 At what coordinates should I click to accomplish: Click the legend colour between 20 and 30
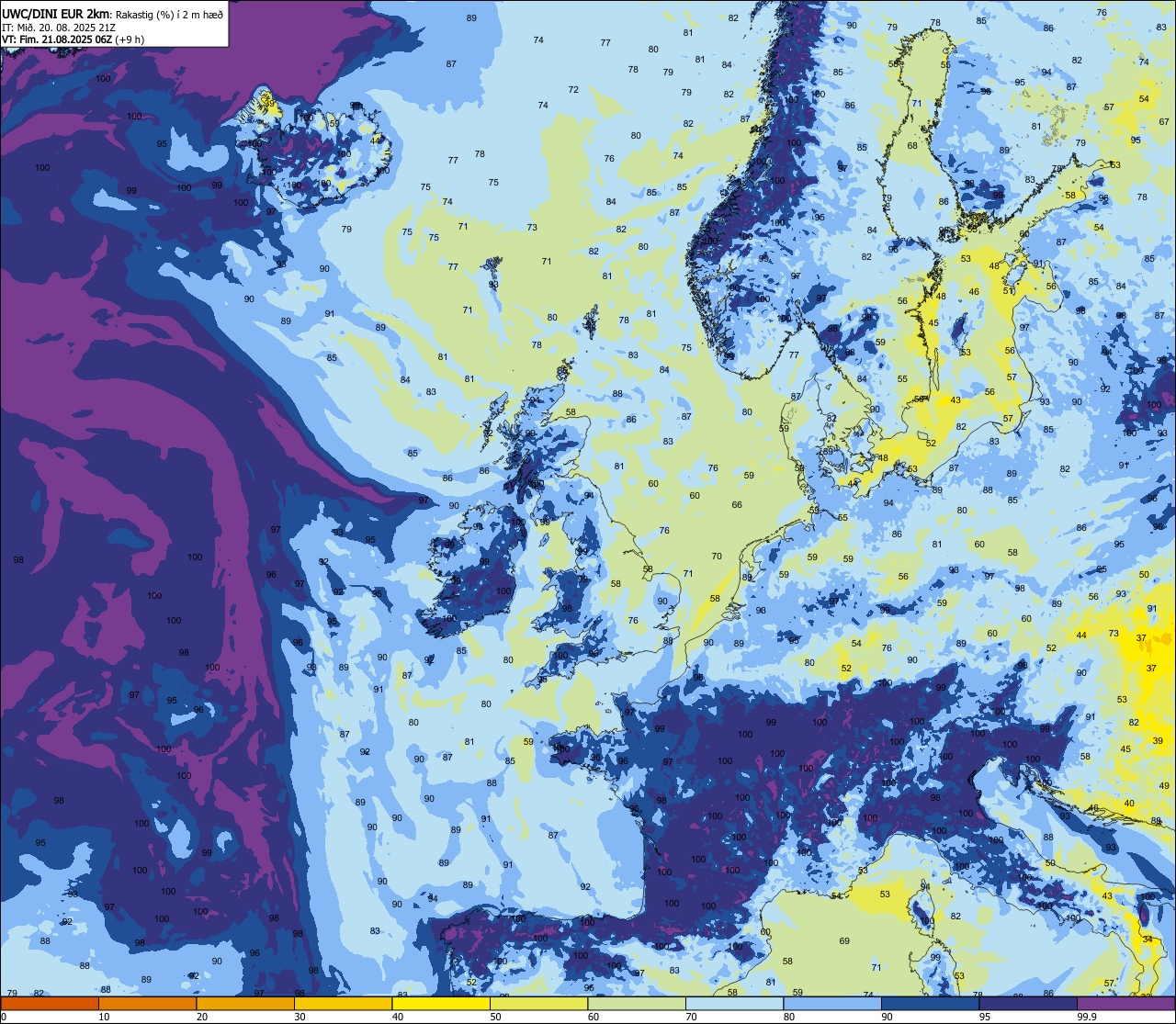pyautogui.click(x=245, y=1004)
